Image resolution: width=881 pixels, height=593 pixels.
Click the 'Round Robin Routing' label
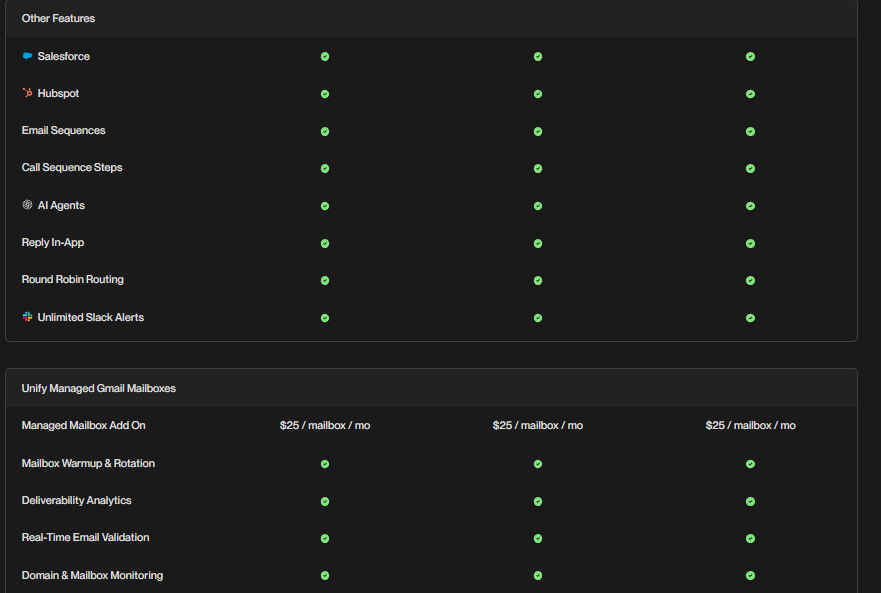click(72, 279)
